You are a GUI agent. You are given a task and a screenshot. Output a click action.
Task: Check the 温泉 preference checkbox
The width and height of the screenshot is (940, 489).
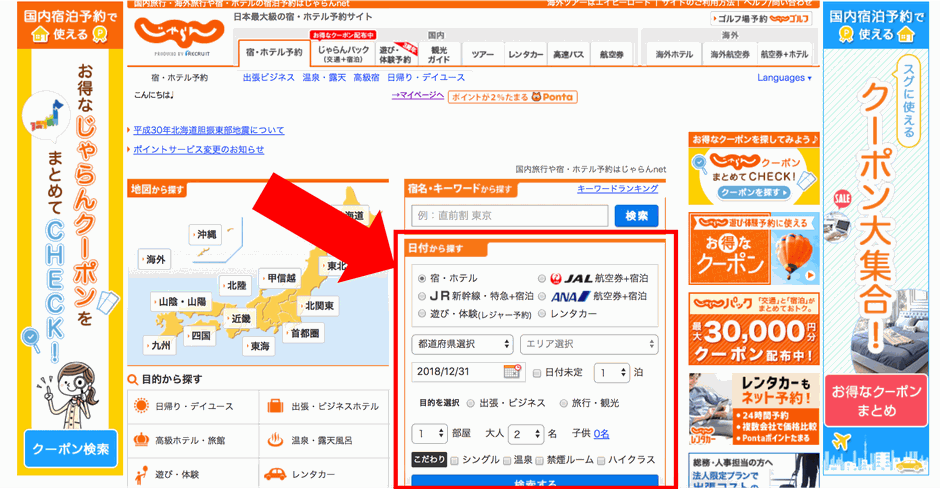(507, 460)
